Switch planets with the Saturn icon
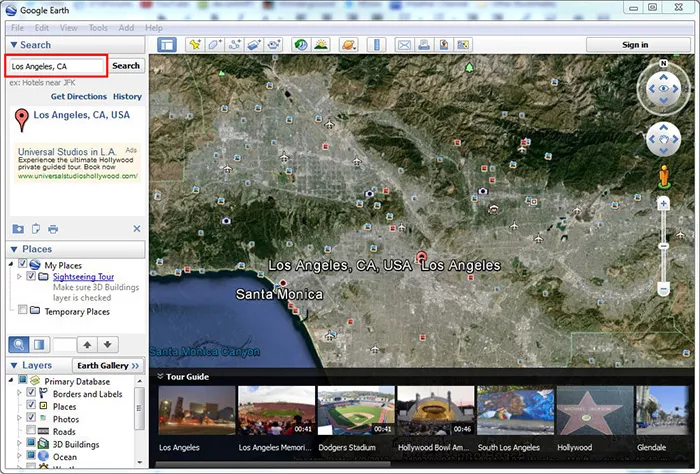The width and height of the screenshot is (700, 474). pyautogui.click(x=348, y=45)
